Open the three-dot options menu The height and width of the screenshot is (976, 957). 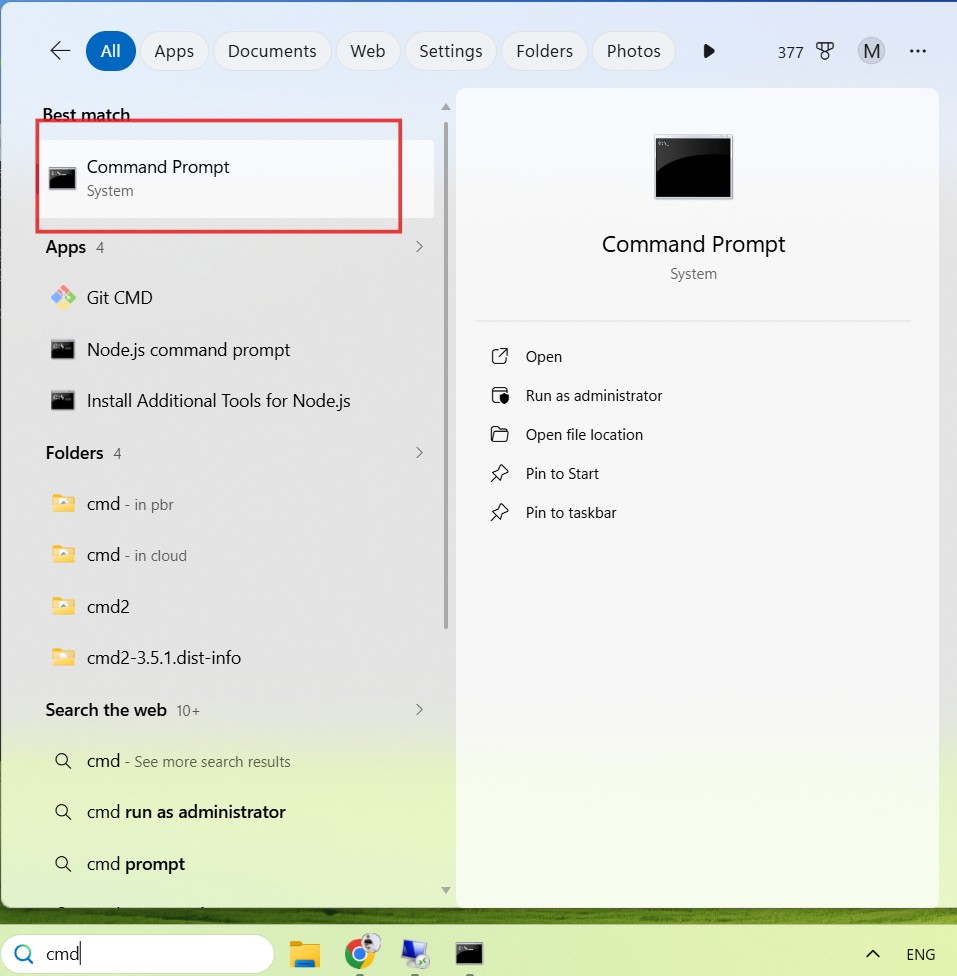click(918, 51)
